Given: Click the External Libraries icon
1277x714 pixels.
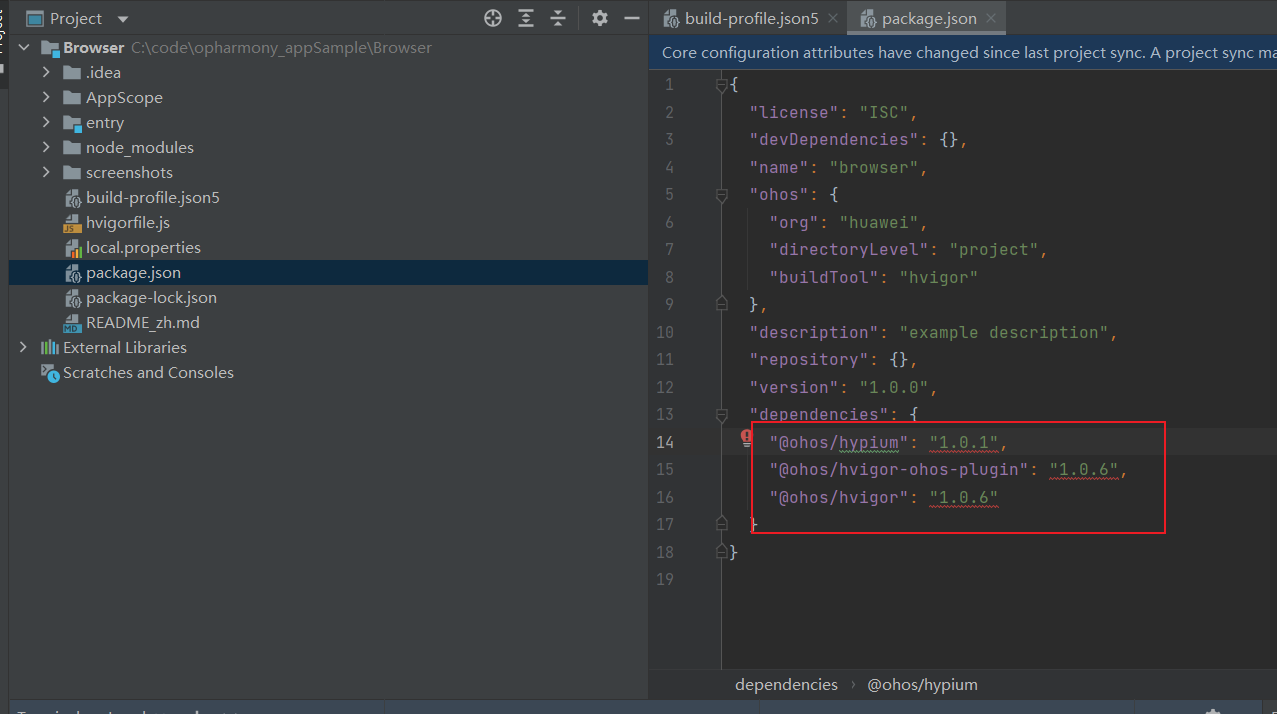Looking at the screenshot, I should pyautogui.click(x=49, y=347).
